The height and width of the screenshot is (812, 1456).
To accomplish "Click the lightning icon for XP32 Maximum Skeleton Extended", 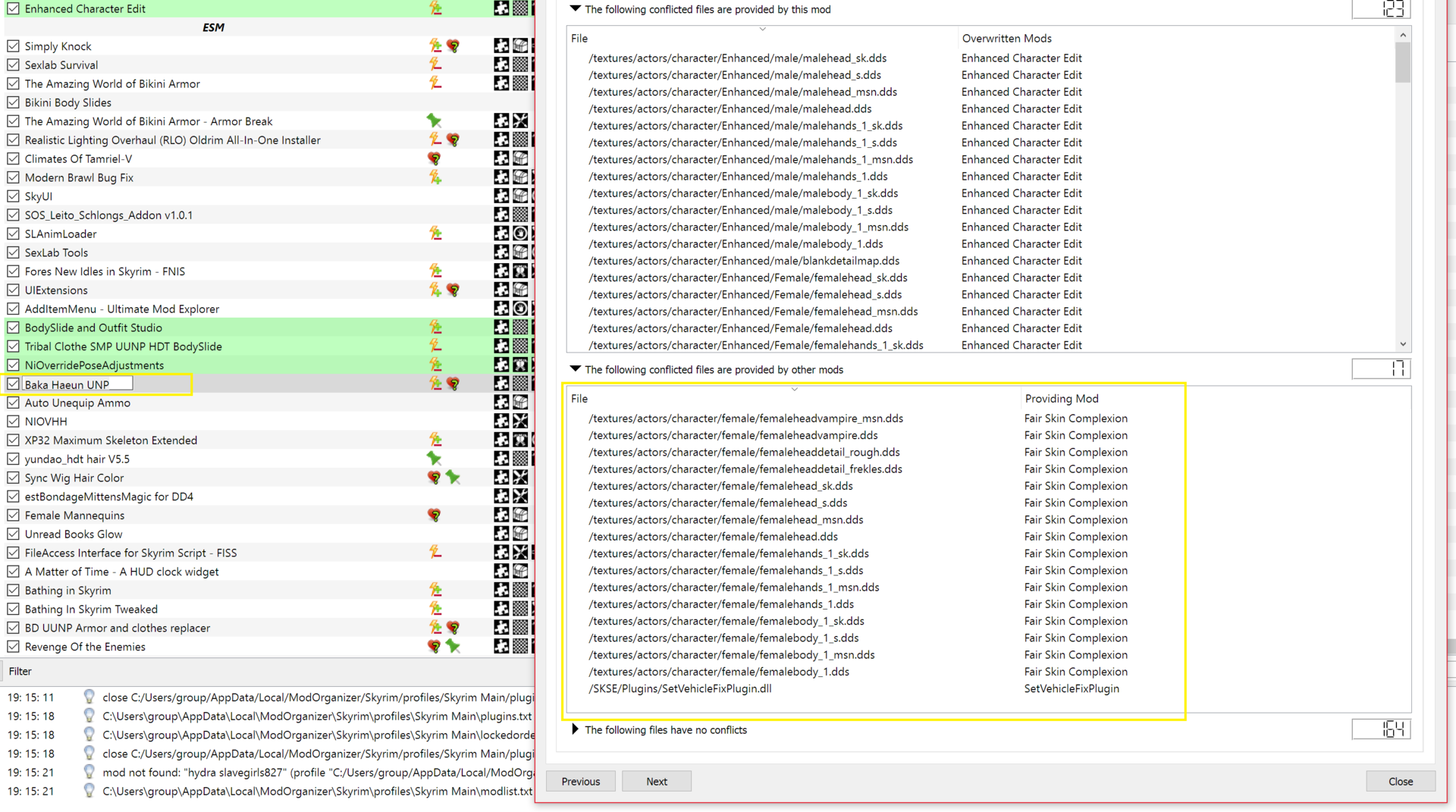I will coord(435,440).
